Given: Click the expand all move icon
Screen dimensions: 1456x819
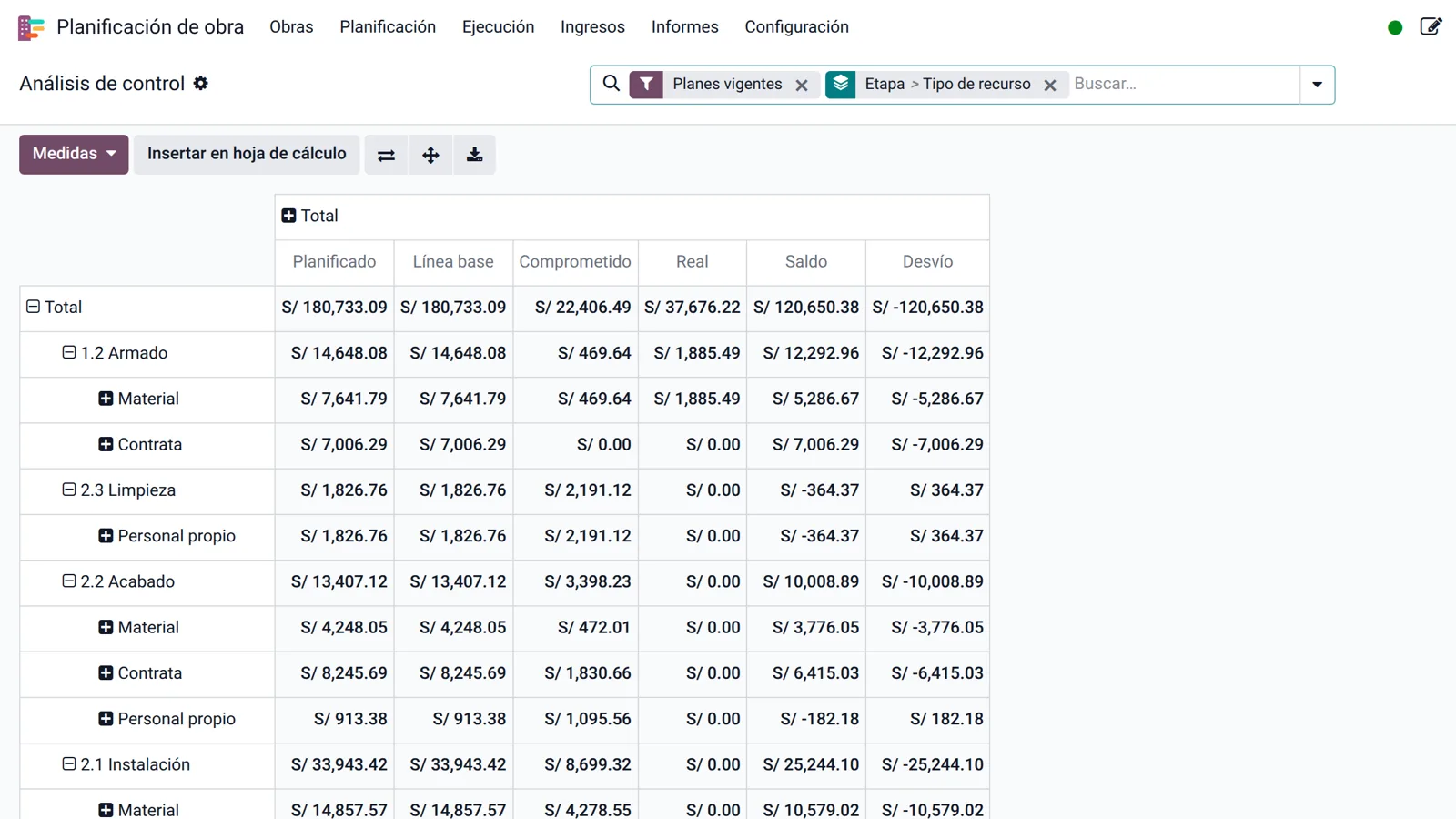Looking at the screenshot, I should pos(430,155).
